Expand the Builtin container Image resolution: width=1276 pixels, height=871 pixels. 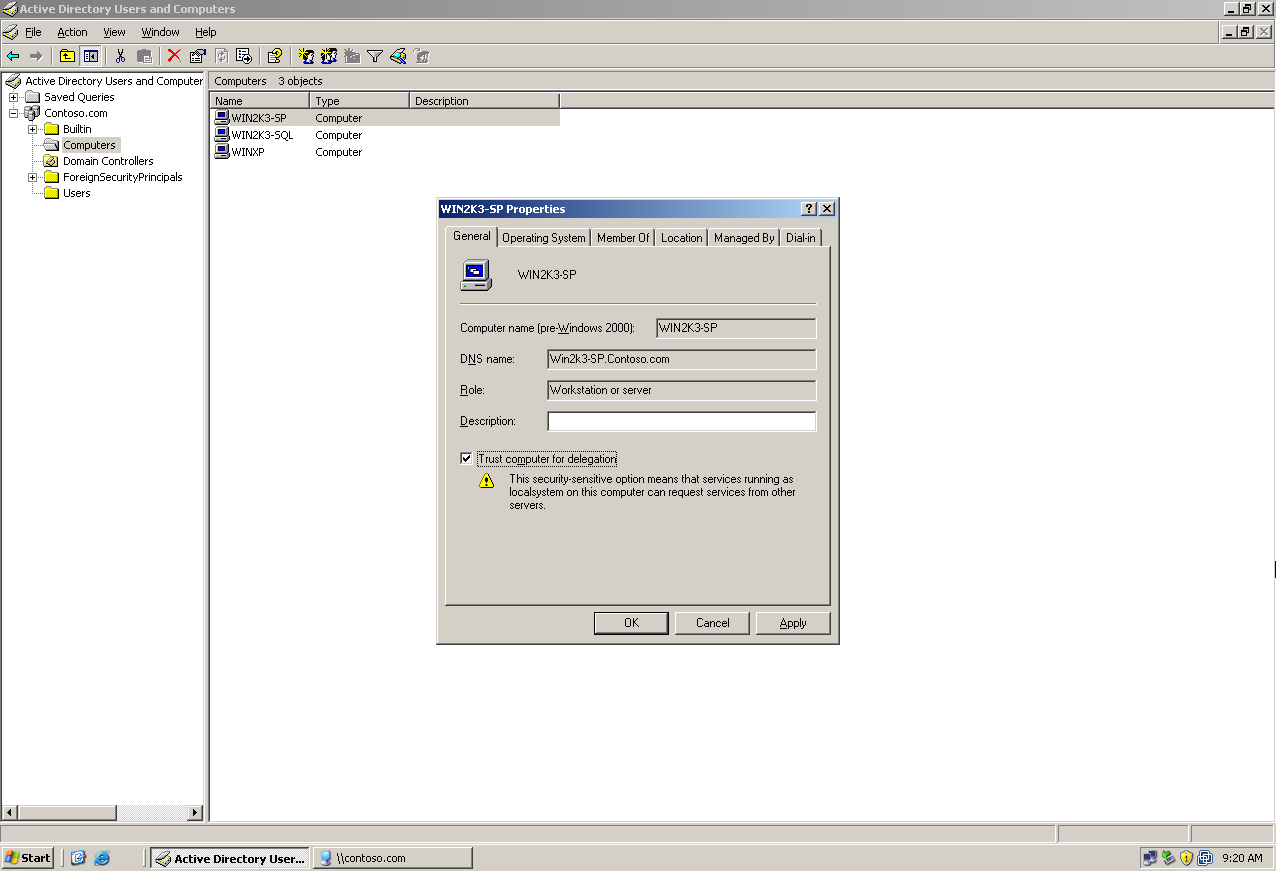tap(32, 129)
